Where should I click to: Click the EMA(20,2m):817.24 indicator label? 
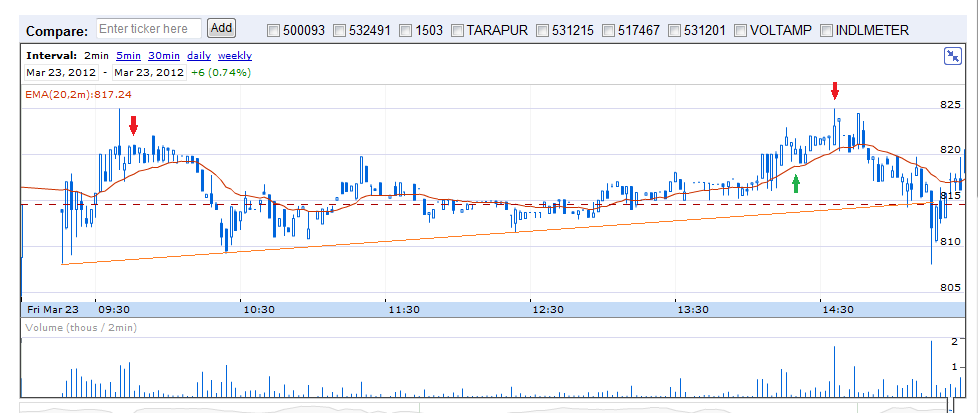coord(78,95)
